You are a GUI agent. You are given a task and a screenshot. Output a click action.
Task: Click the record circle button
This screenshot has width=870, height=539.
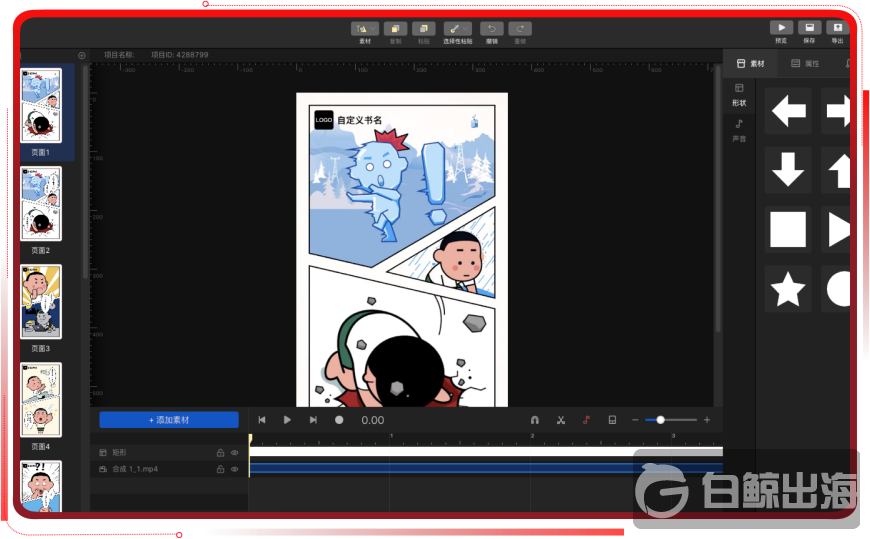[x=339, y=420]
